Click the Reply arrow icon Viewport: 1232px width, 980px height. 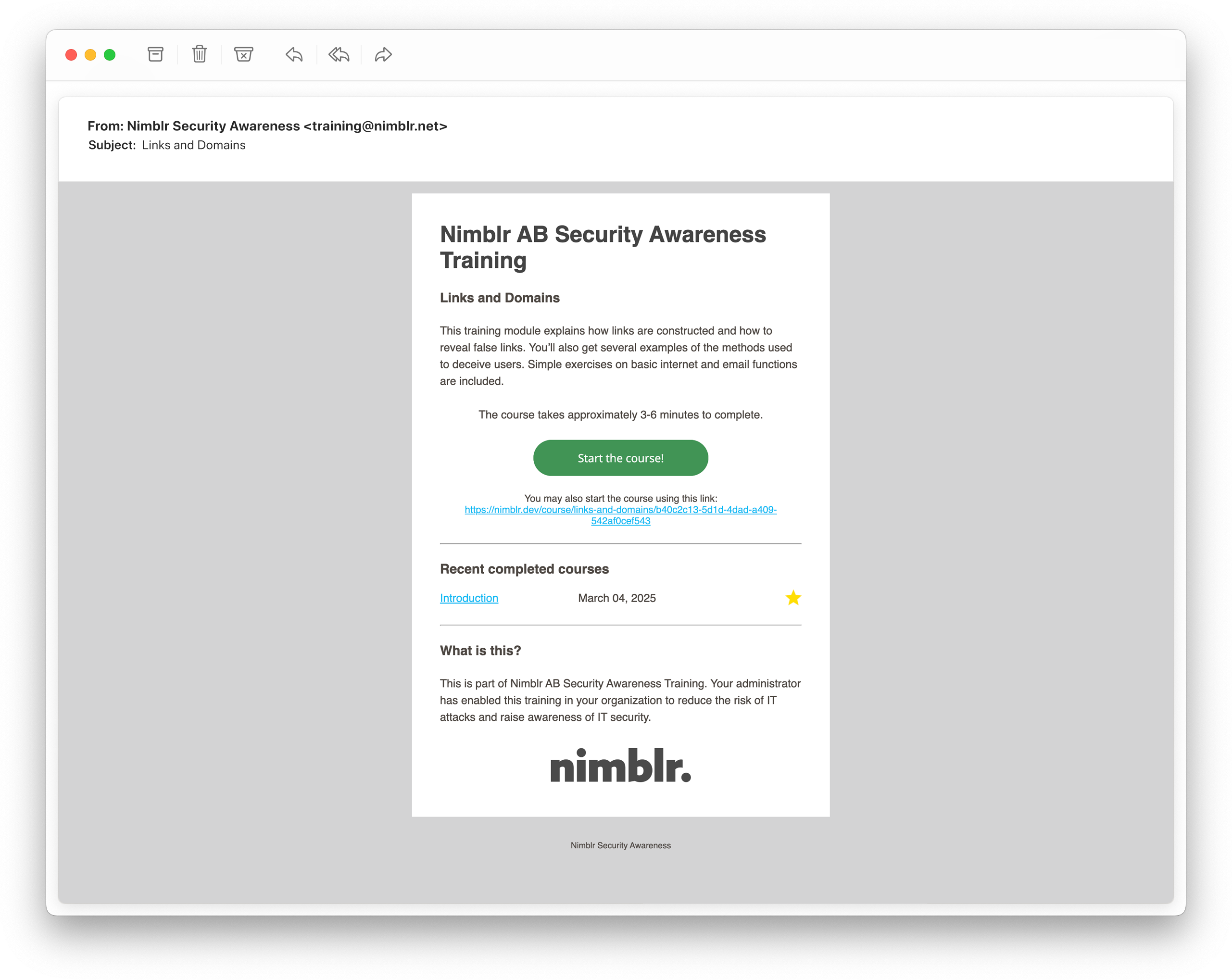(294, 55)
